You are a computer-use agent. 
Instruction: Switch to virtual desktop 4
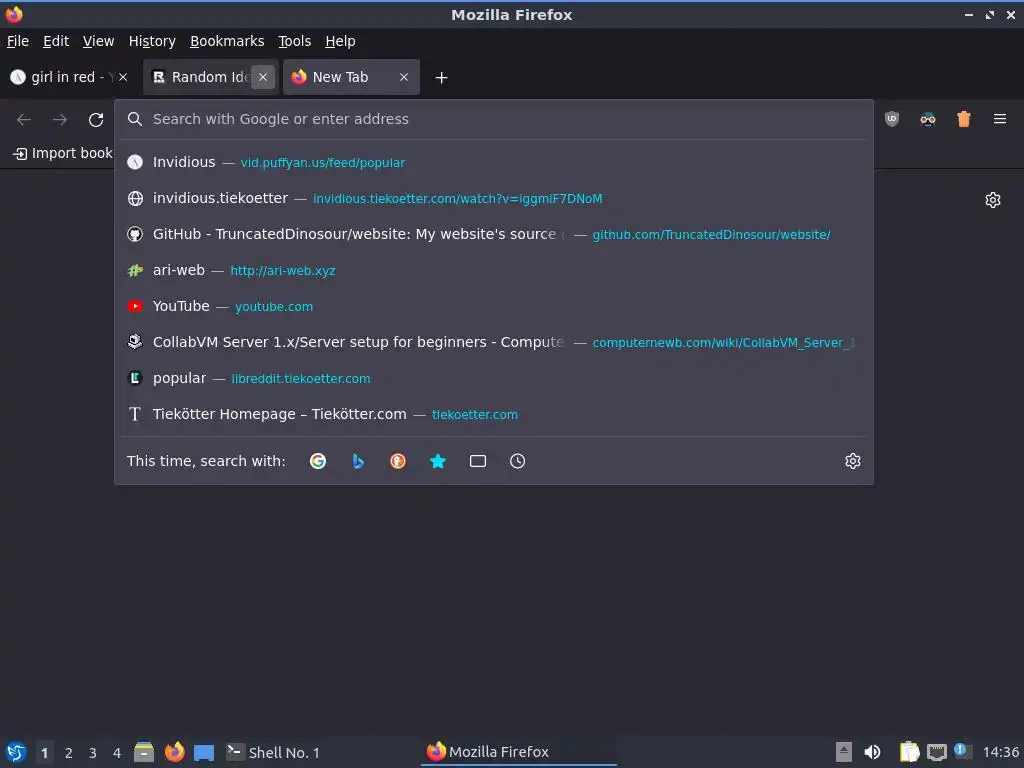pos(117,752)
